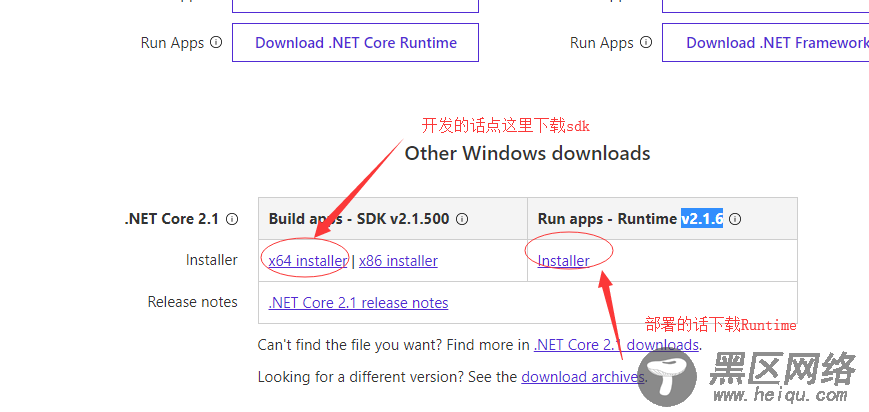
Task: Click the Installer row label
Action: (212, 260)
